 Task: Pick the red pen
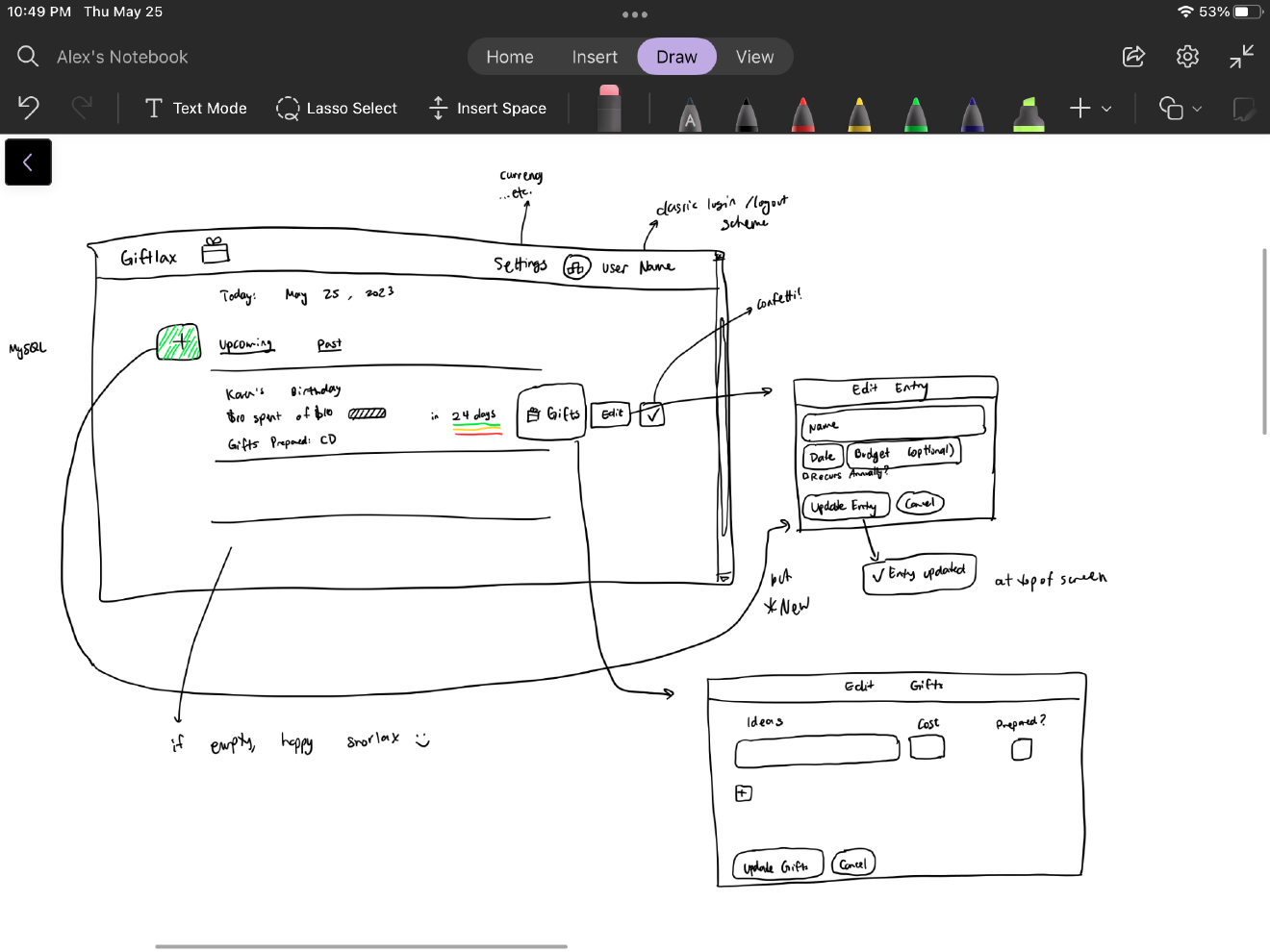click(803, 113)
